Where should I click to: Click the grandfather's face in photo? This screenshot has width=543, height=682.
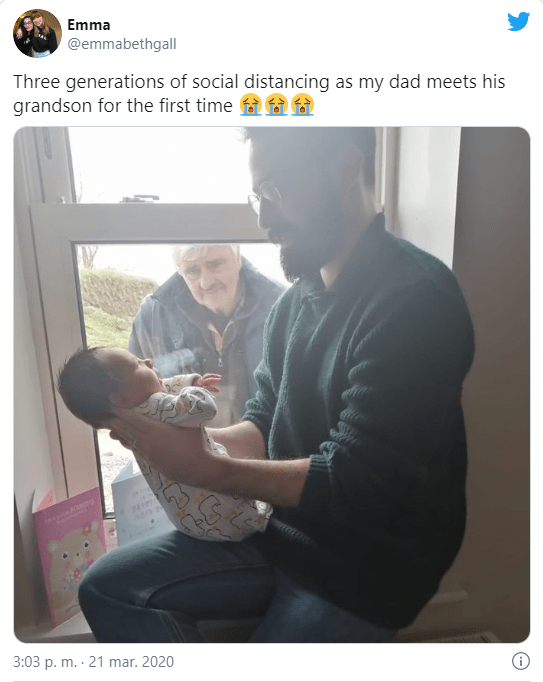[x=207, y=273]
